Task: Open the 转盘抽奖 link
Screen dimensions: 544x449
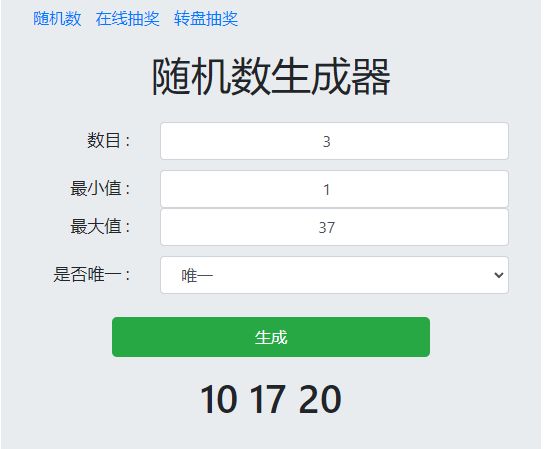Action: pos(206,19)
